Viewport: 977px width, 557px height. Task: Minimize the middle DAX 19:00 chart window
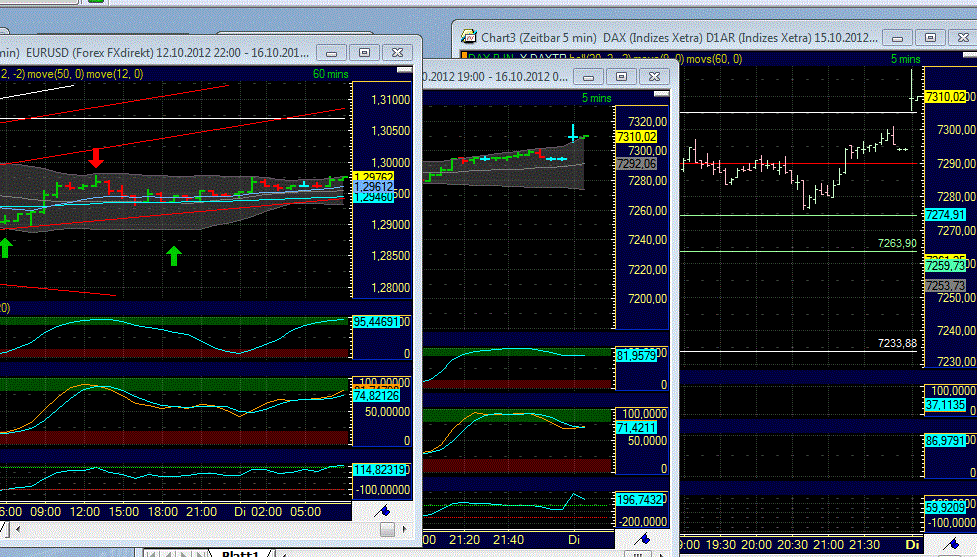coord(588,77)
